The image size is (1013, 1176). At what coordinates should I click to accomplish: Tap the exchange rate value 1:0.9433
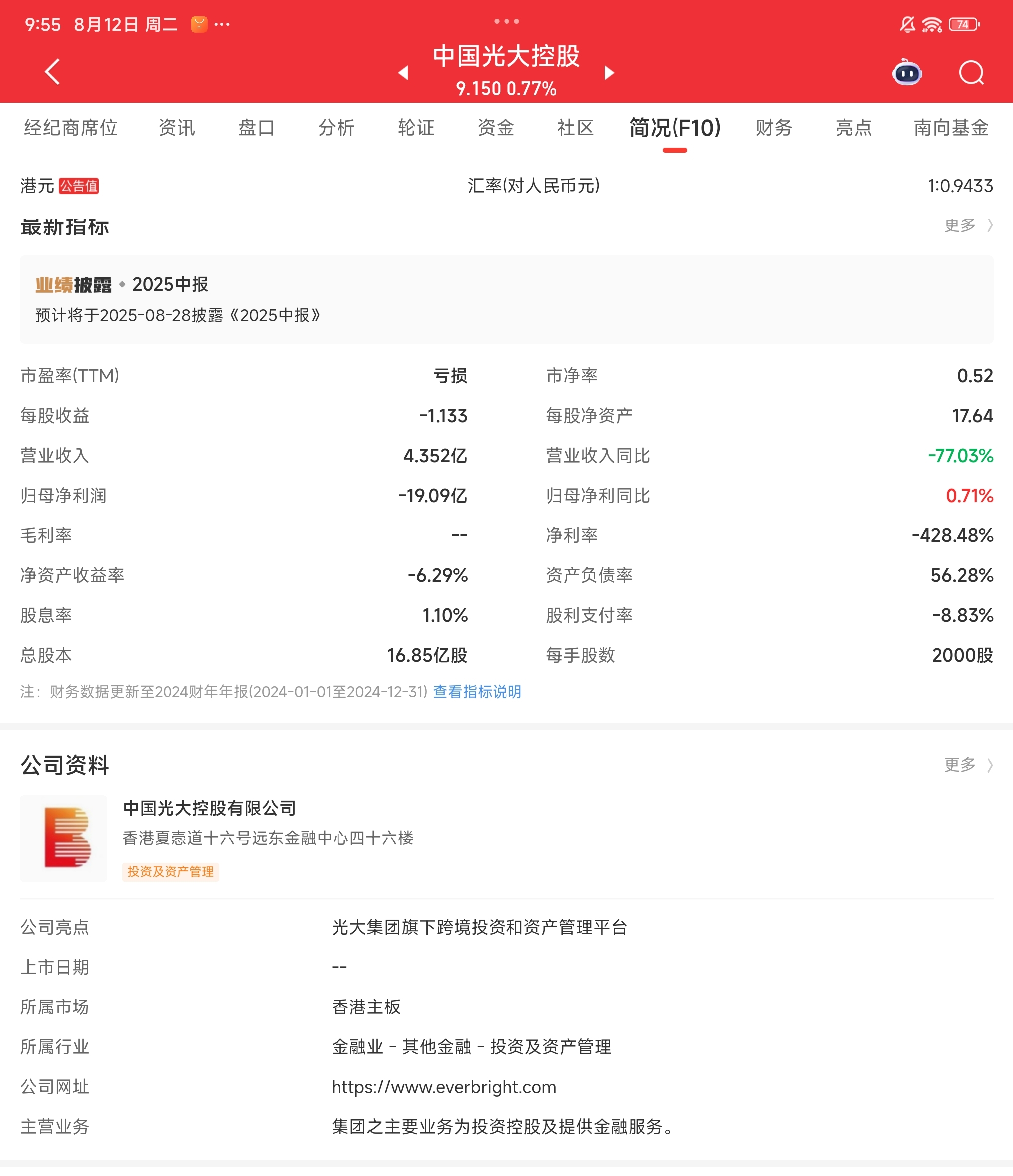960,186
